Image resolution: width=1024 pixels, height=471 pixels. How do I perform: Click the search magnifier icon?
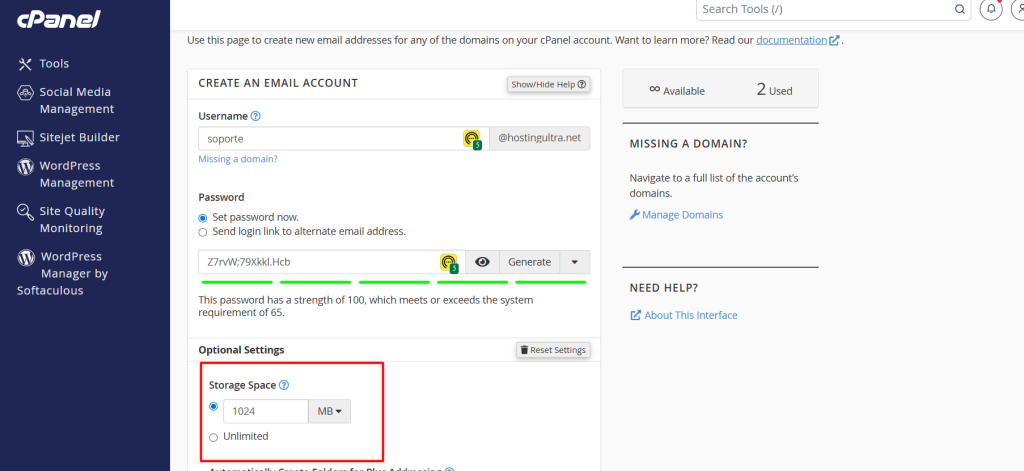959,9
